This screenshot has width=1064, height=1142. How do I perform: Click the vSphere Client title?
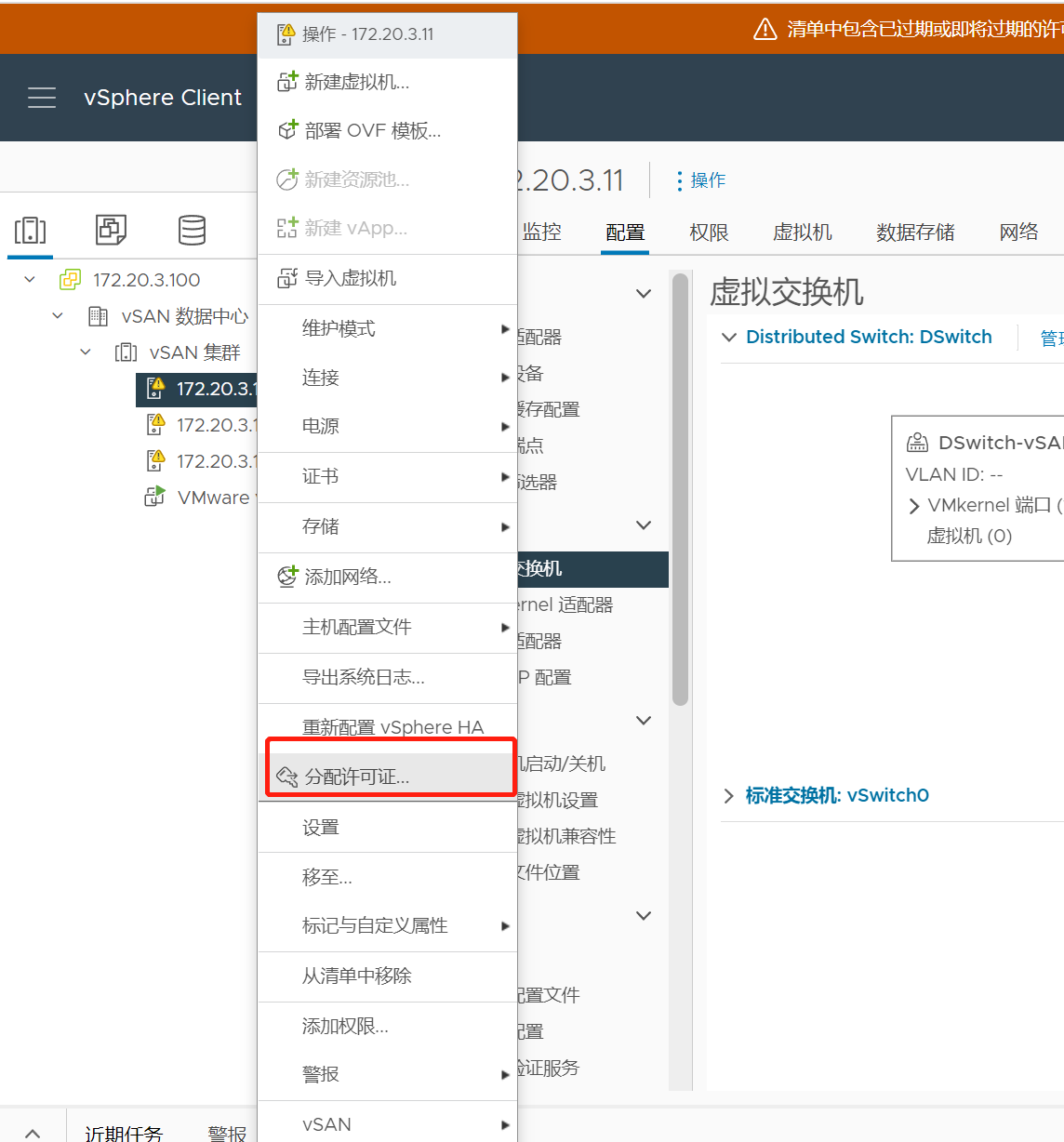(163, 98)
